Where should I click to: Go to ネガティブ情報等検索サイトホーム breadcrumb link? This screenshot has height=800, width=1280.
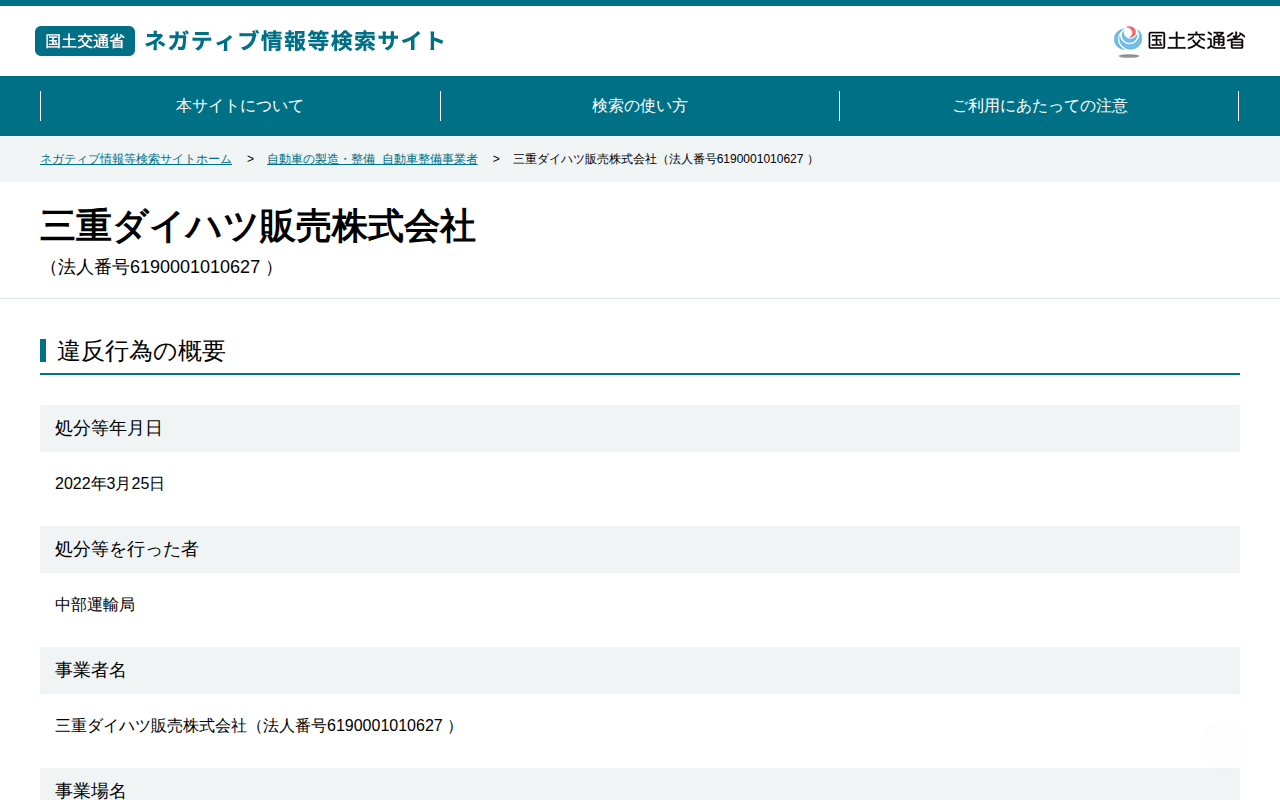pyautogui.click(x=136, y=159)
